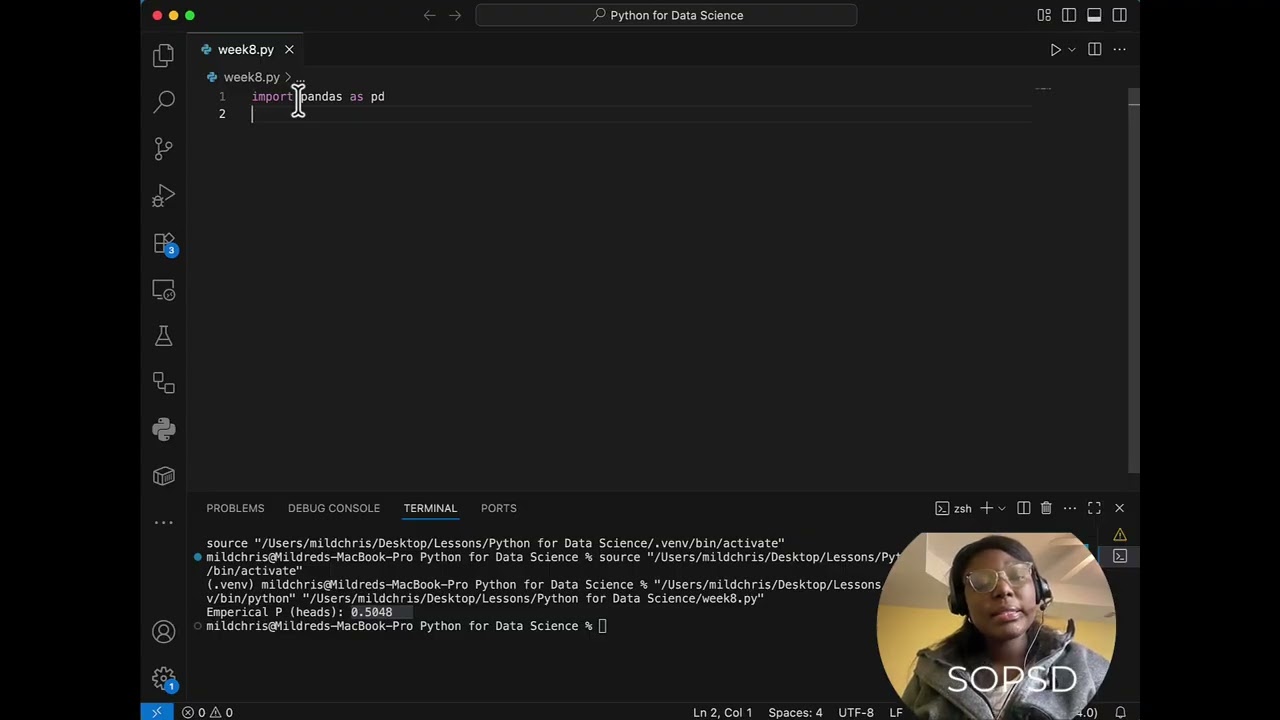Switch to the TERMINAL tab

(x=430, y=508)
